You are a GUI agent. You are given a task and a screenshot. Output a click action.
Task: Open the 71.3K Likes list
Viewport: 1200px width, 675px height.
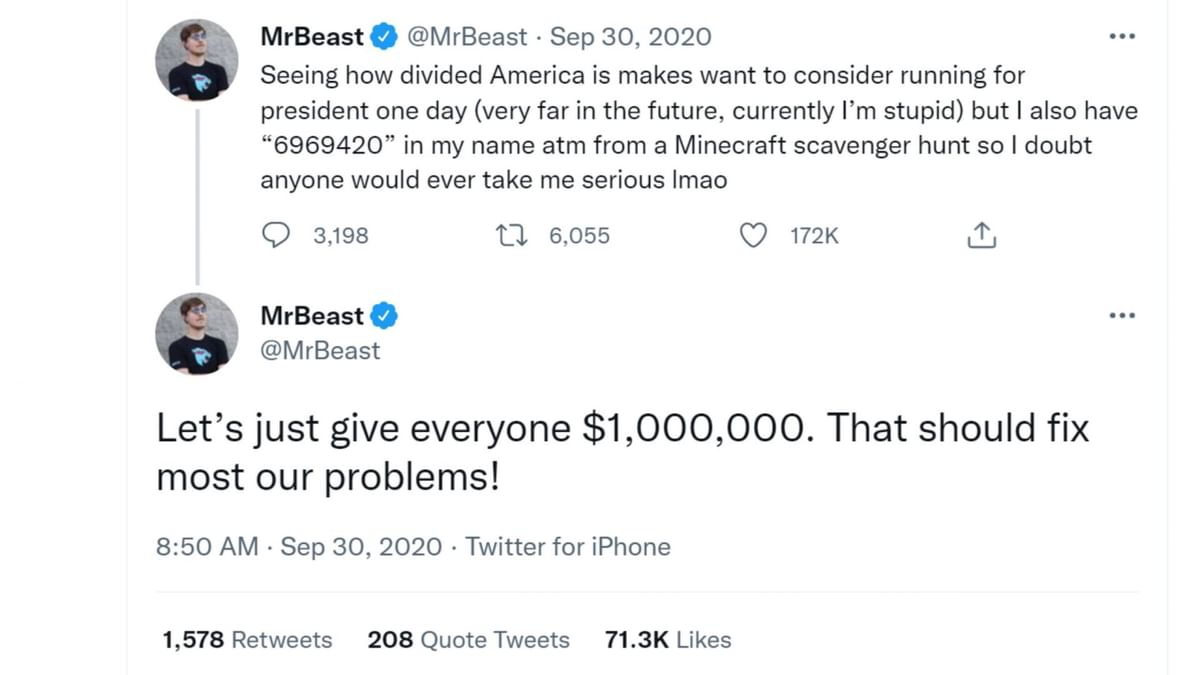(667, 640)
